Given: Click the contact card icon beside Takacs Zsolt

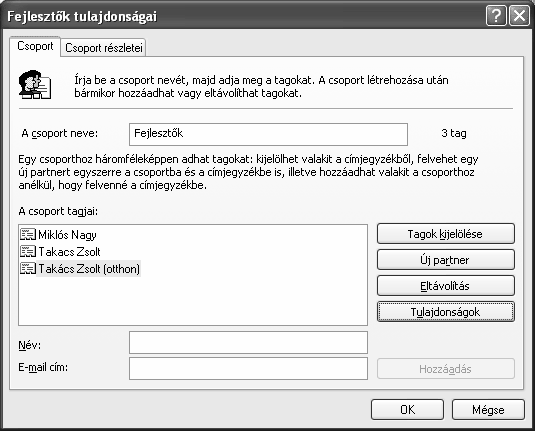Looking at the screenshot, I should (x=28, y=252).
